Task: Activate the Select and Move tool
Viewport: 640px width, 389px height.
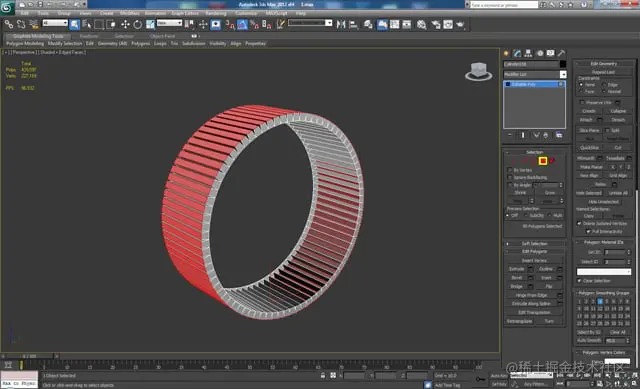Action: coord(125,24)
